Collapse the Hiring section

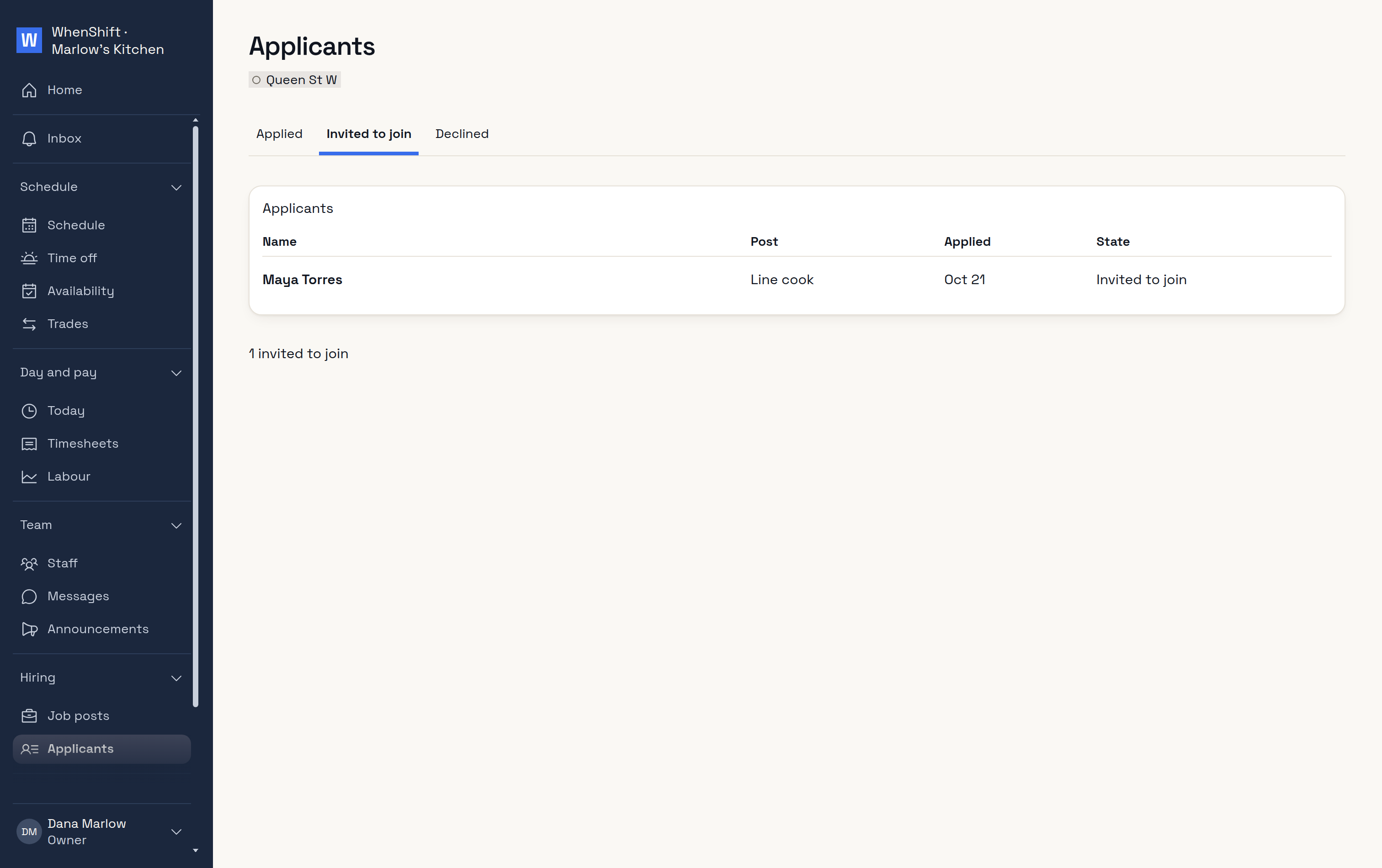coord(176,678)
